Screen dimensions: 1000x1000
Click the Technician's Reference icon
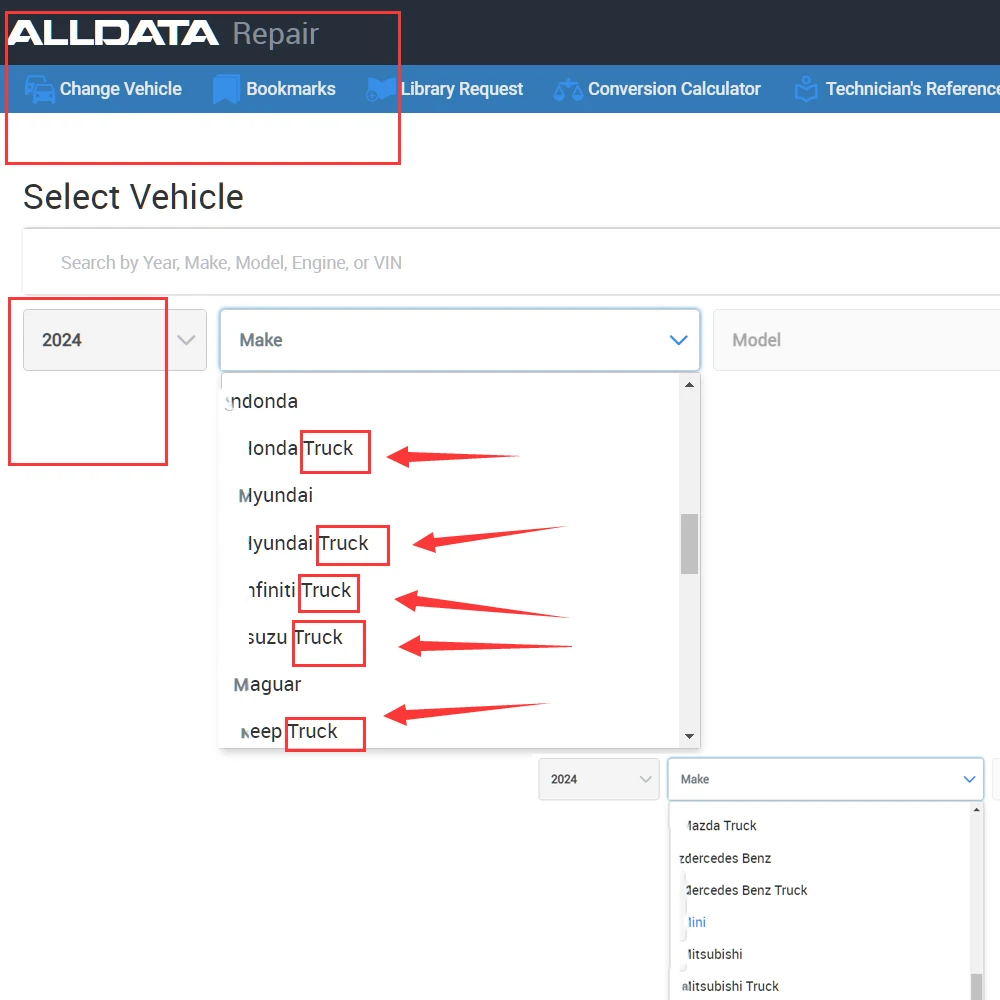coord(806,89)
